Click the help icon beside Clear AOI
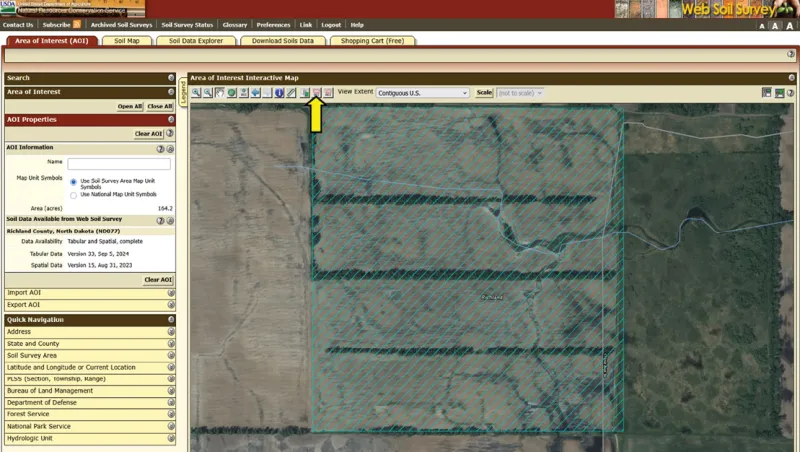 coord(170,133)
